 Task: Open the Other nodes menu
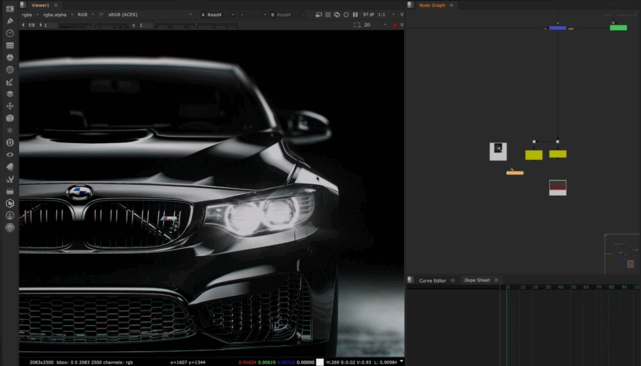pos(10,191)
